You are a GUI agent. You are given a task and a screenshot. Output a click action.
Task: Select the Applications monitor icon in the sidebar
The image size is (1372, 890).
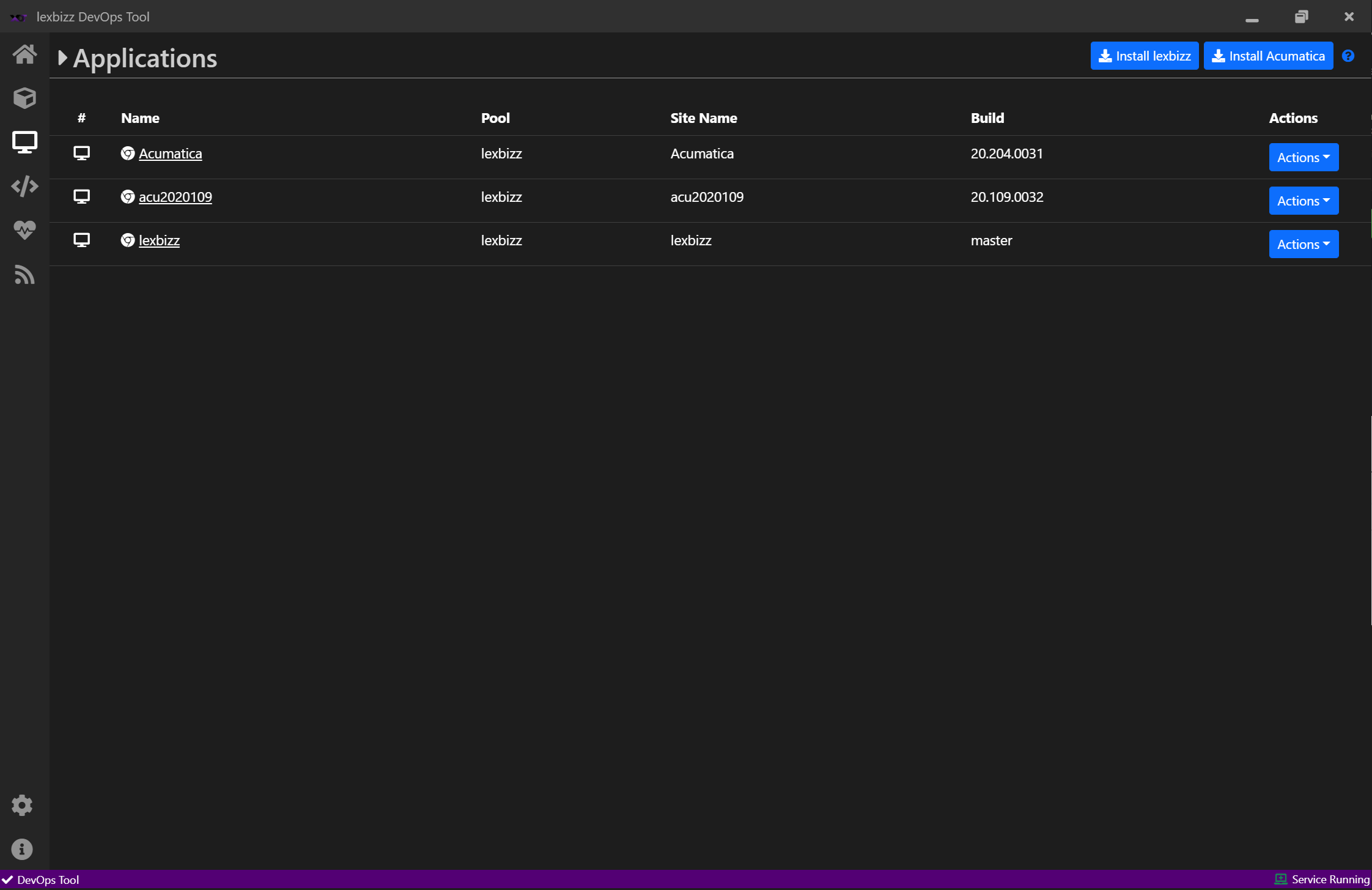click(24, 142)
